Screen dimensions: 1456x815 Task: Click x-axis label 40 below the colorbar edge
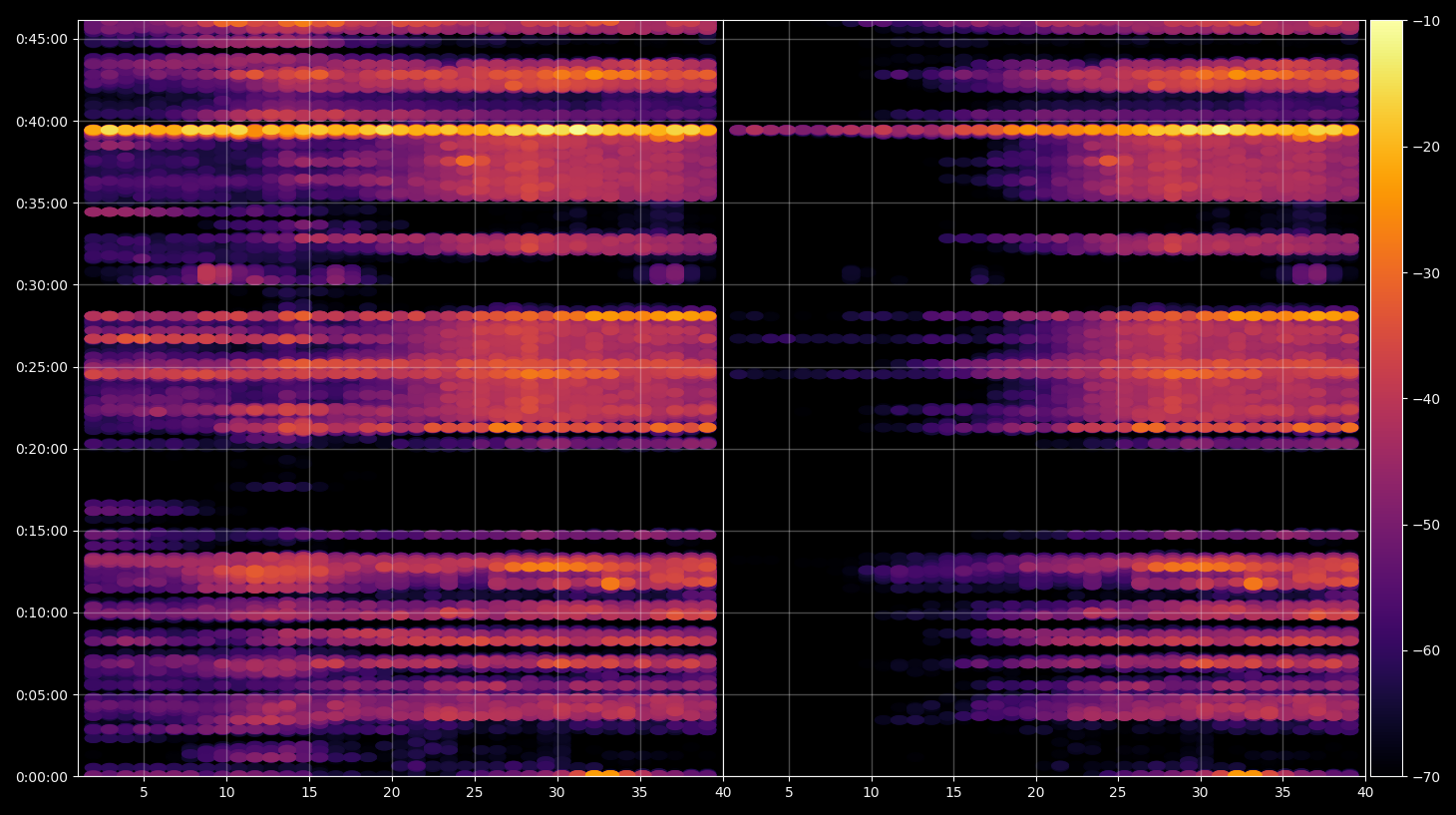[x=1365, y=793]
